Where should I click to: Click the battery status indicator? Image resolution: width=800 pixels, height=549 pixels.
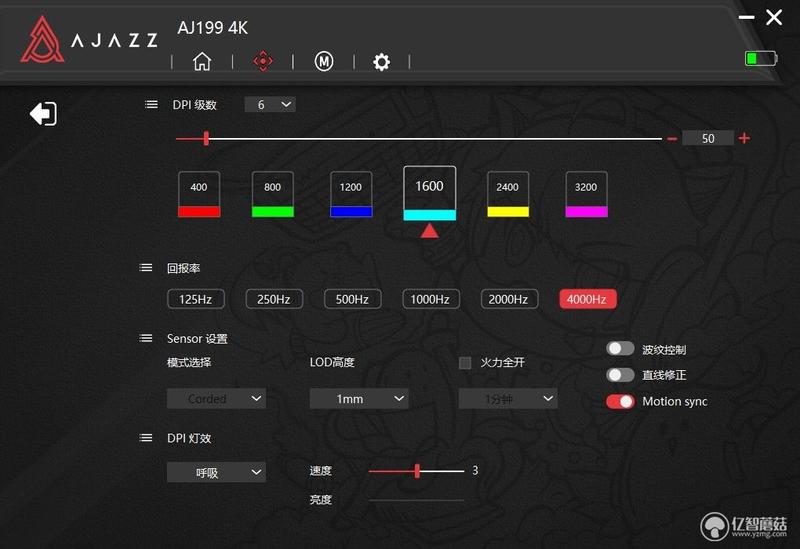click(761, 58)
